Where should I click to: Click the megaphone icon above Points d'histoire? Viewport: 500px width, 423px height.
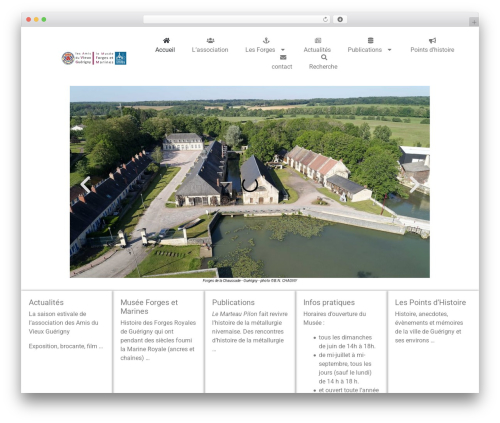click(x=432, y=40)
